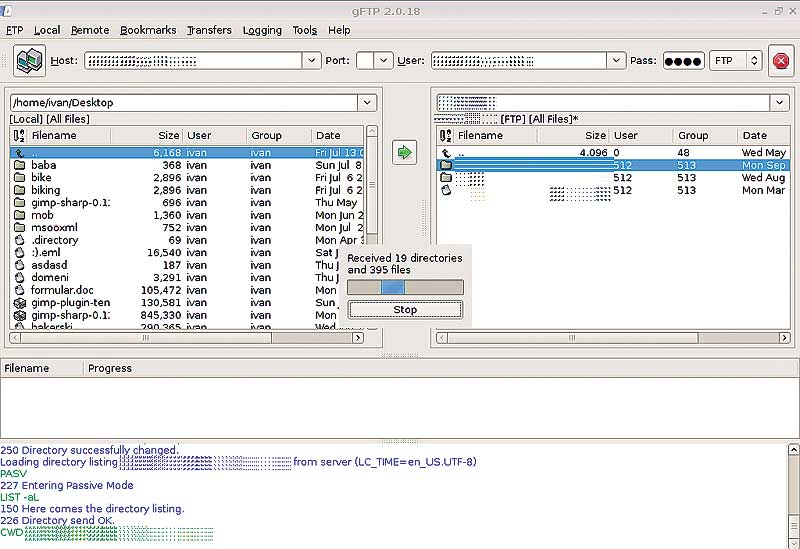800x549 pixels.
Task: Sort remote list by Group header
Action: click(705, 135)
